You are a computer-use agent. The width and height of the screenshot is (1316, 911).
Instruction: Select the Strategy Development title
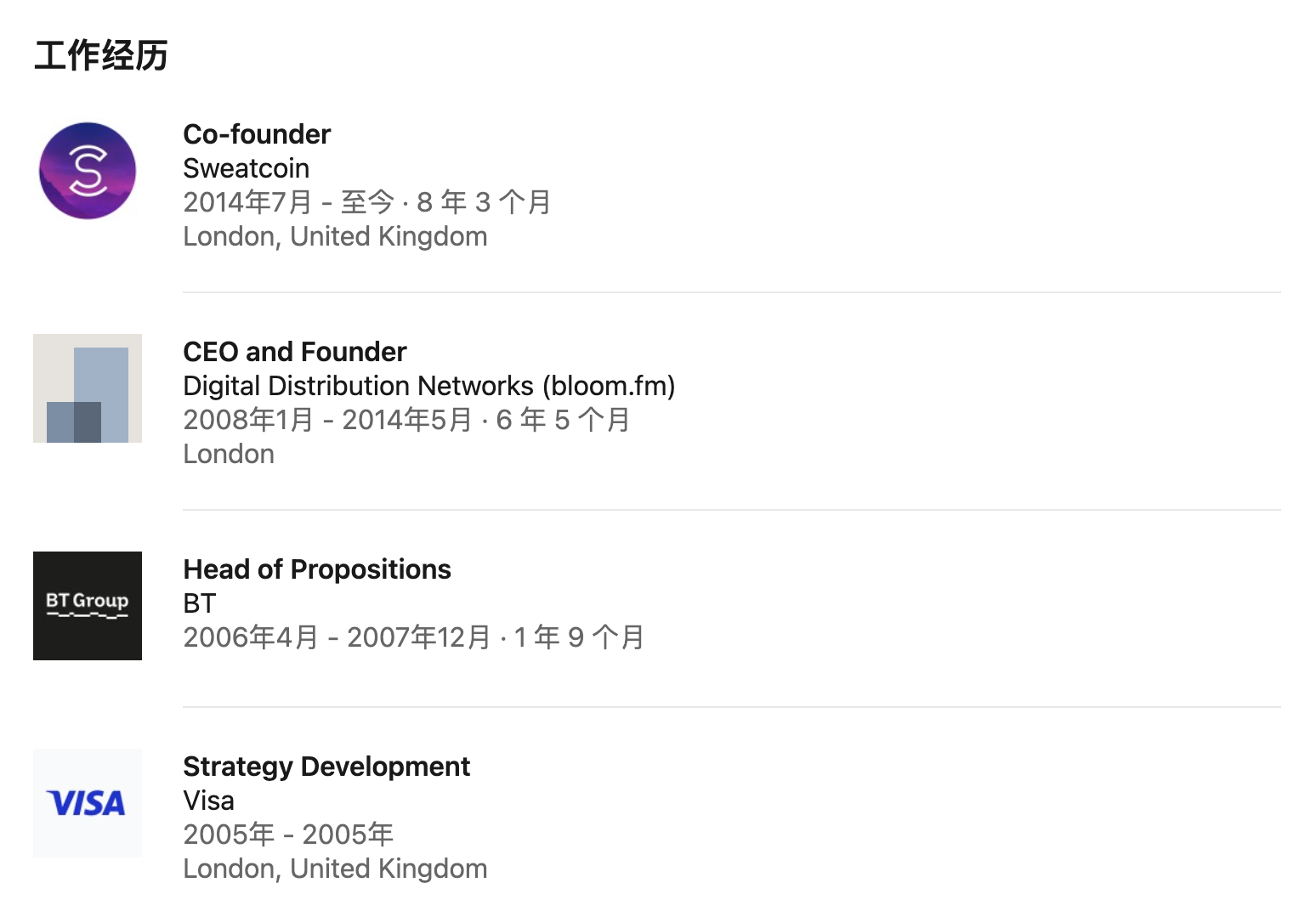[326, 767]
